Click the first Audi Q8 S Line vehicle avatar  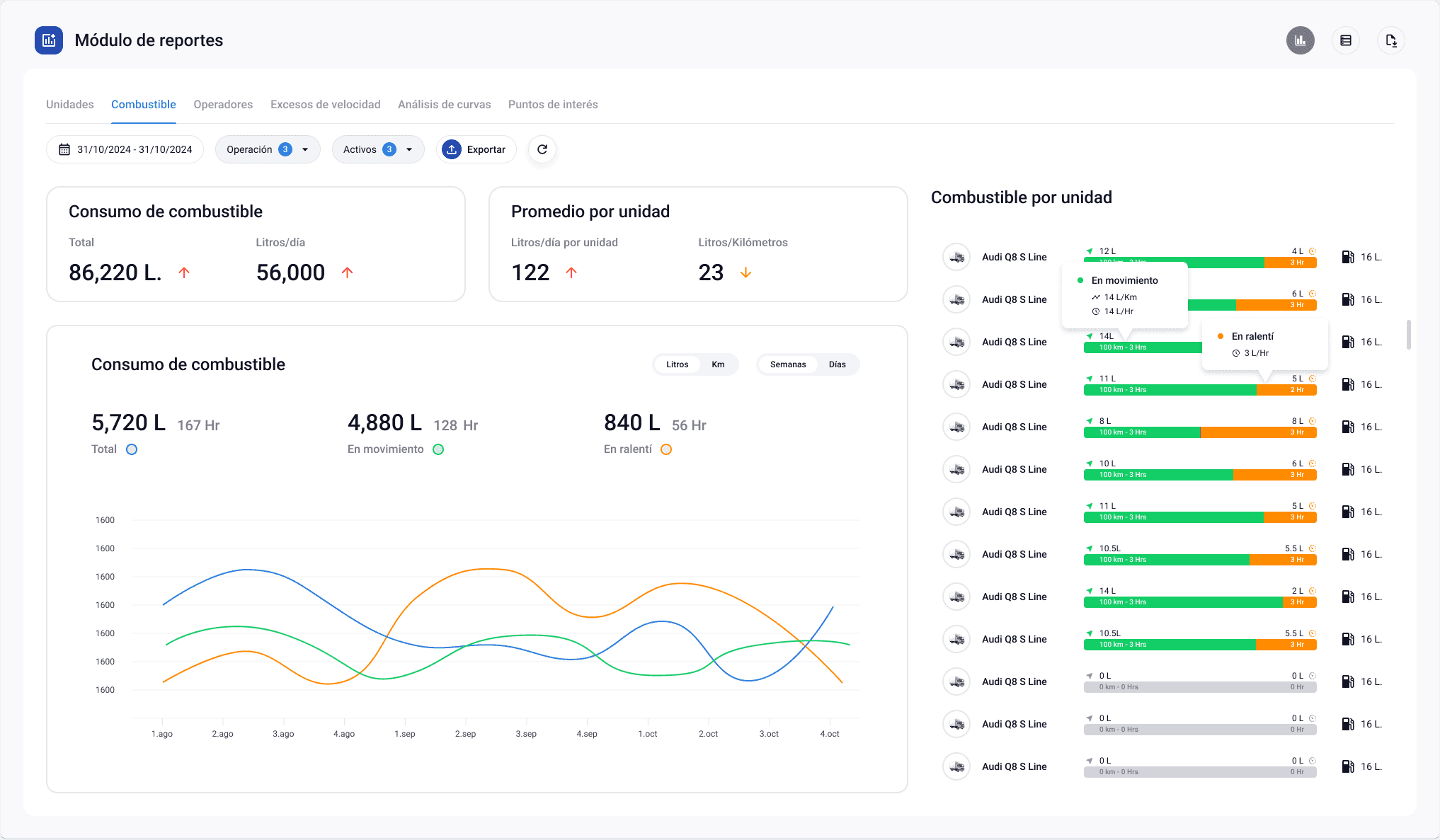pyautogui.click(x=956, y=257)
